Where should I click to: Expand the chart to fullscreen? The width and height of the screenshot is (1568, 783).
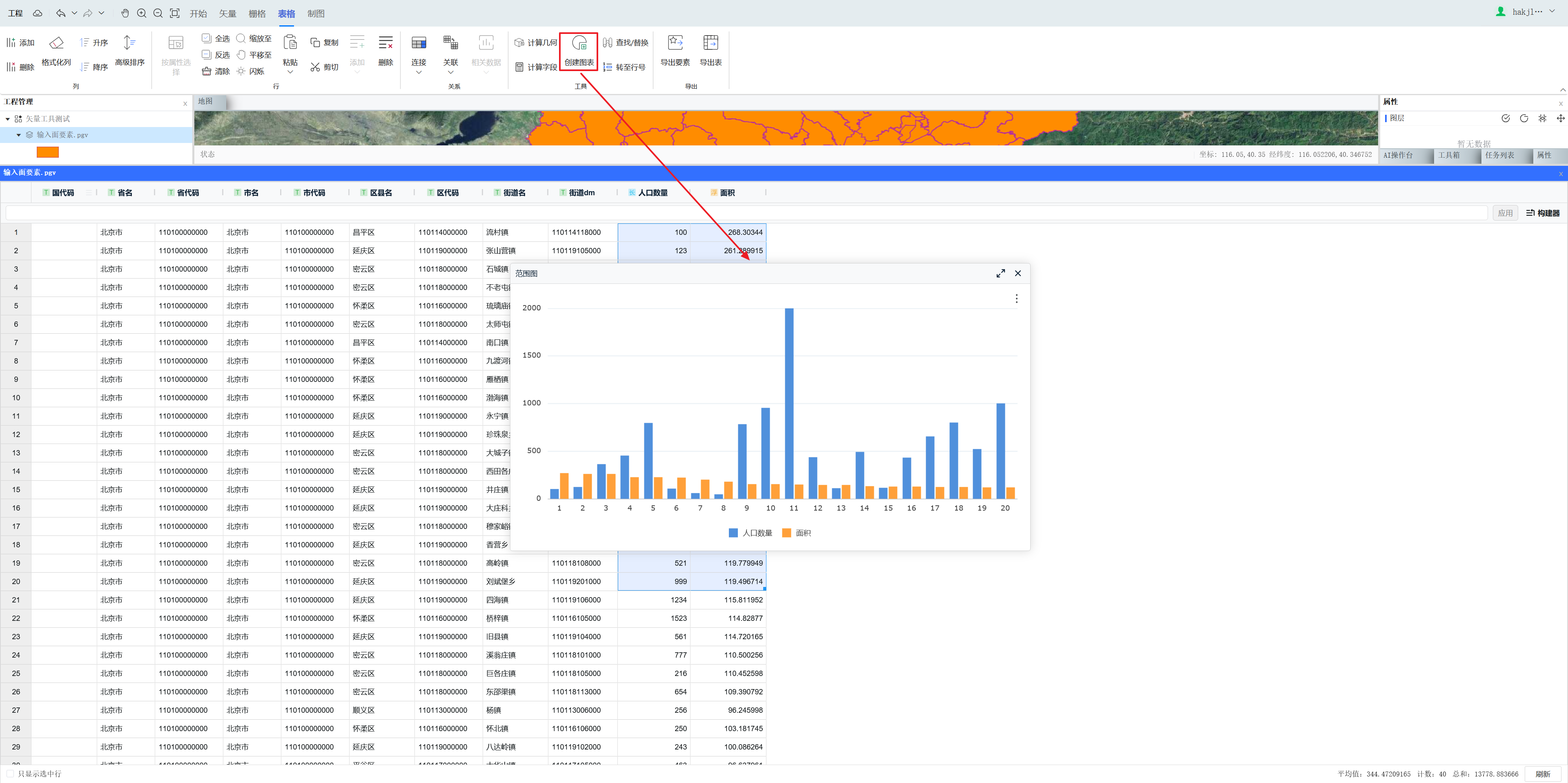coord(1000,273)
